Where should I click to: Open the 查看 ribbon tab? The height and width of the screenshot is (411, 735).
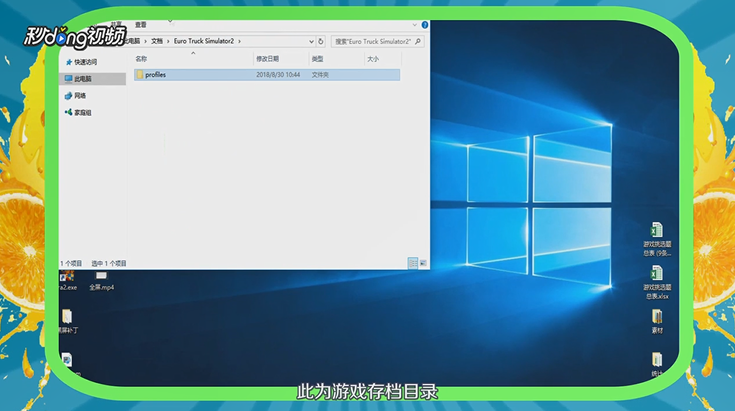[x=141, y=25]
